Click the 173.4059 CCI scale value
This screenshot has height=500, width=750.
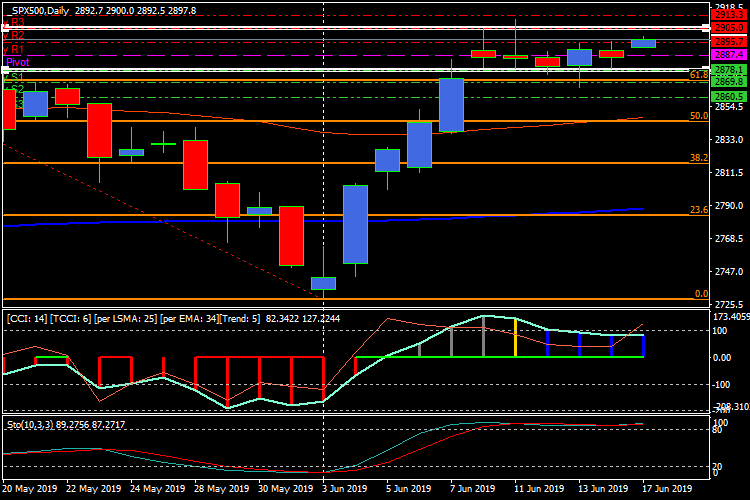[x=731, y=317]
